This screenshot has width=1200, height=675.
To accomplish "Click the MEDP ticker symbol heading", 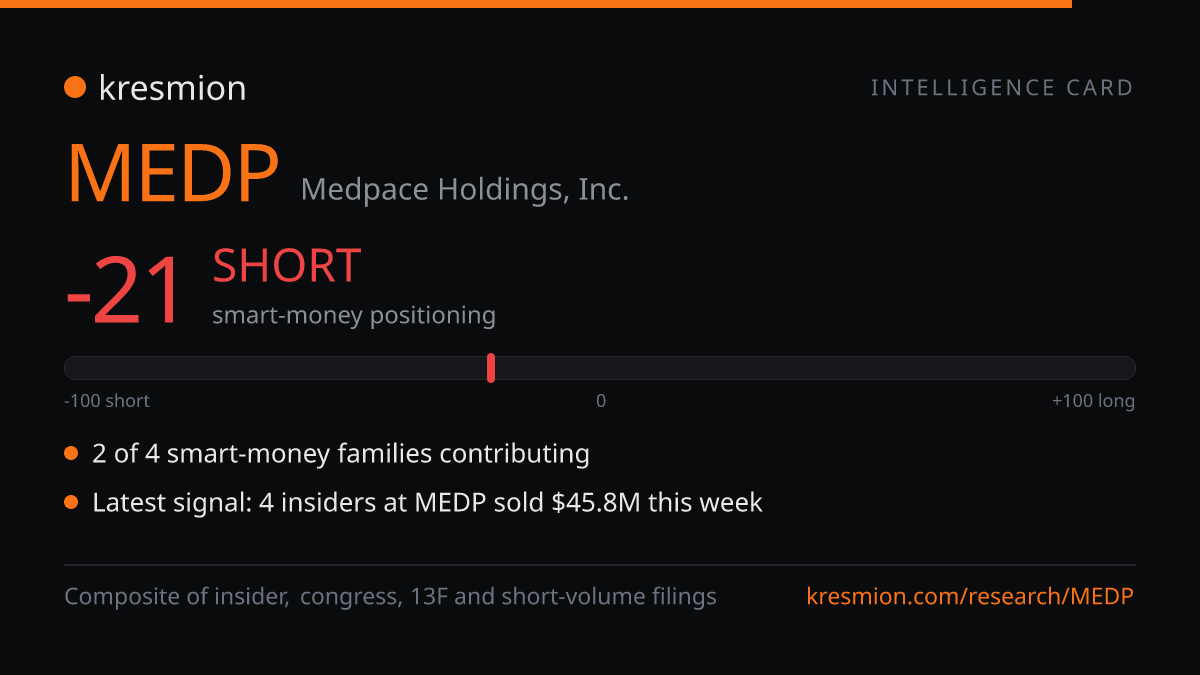I will [173, 174].
